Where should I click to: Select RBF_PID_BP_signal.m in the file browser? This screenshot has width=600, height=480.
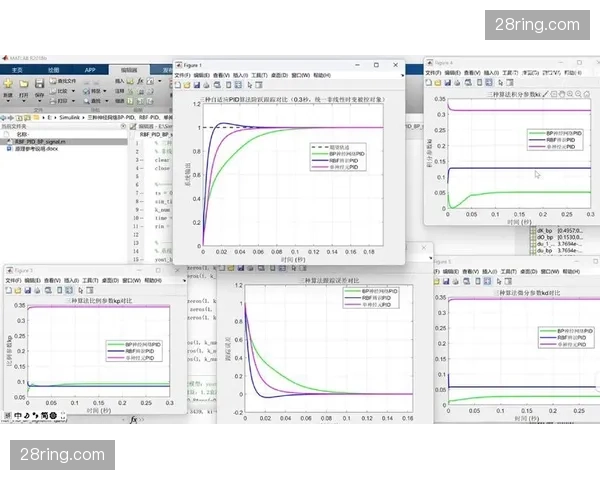tap(42, 142)
